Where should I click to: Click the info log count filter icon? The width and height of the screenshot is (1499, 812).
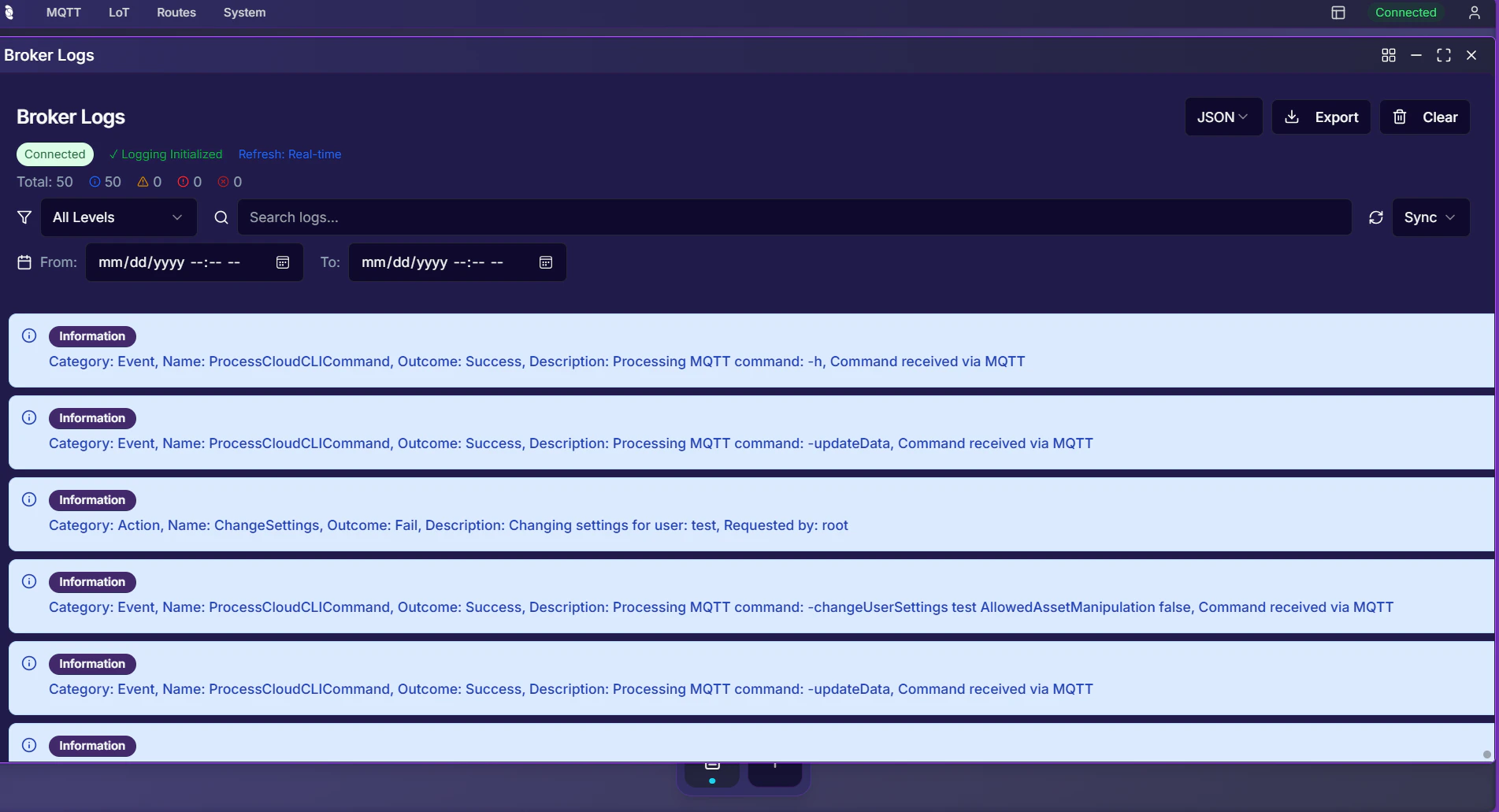95,182
